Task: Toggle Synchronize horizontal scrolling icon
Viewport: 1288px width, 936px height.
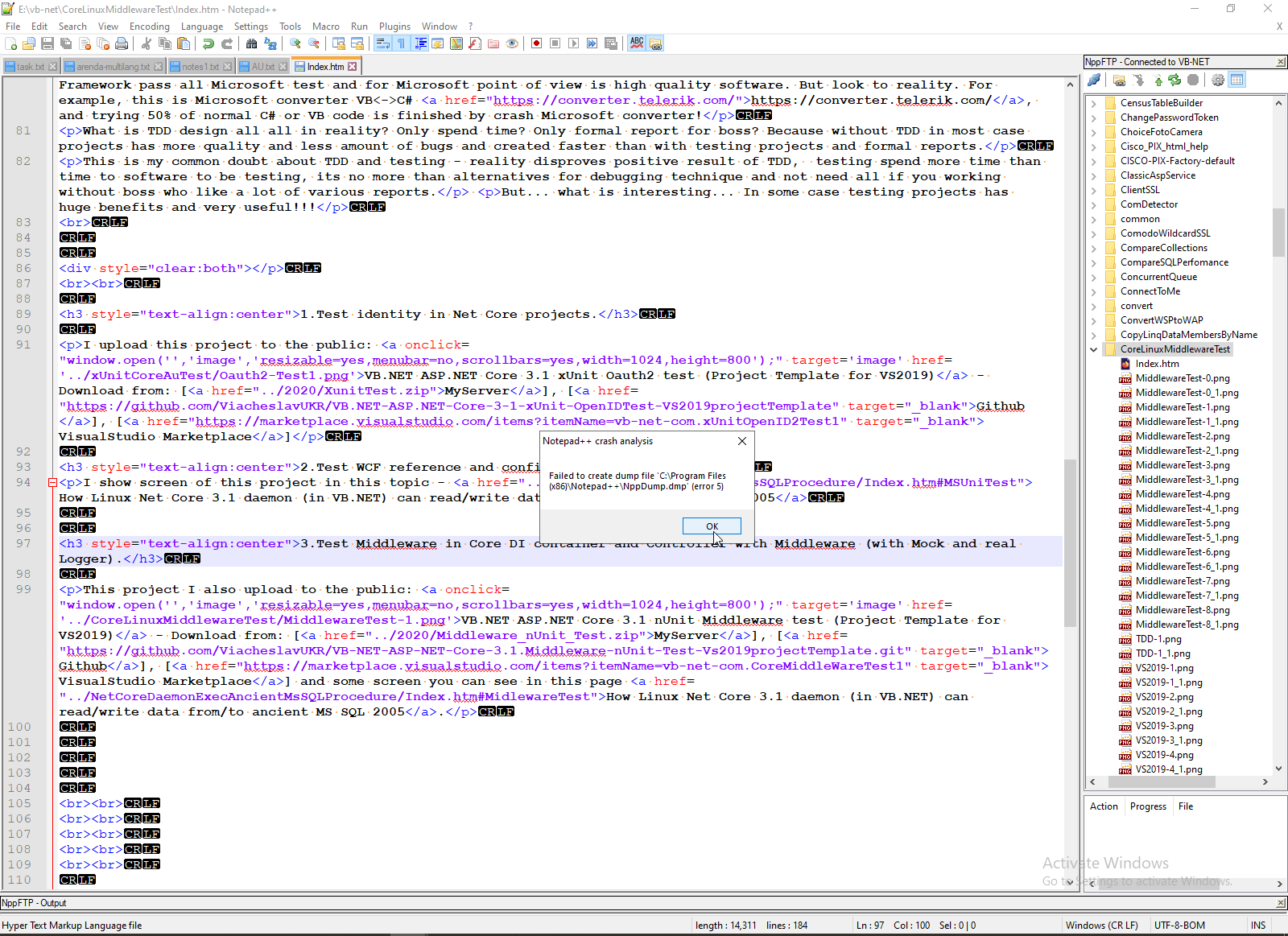Action: pyautogui.click(x=357, y=43)
